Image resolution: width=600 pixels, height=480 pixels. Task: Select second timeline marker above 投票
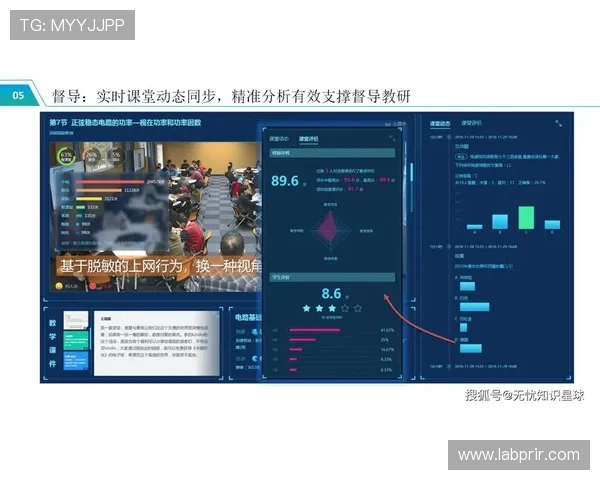point(449,247)
